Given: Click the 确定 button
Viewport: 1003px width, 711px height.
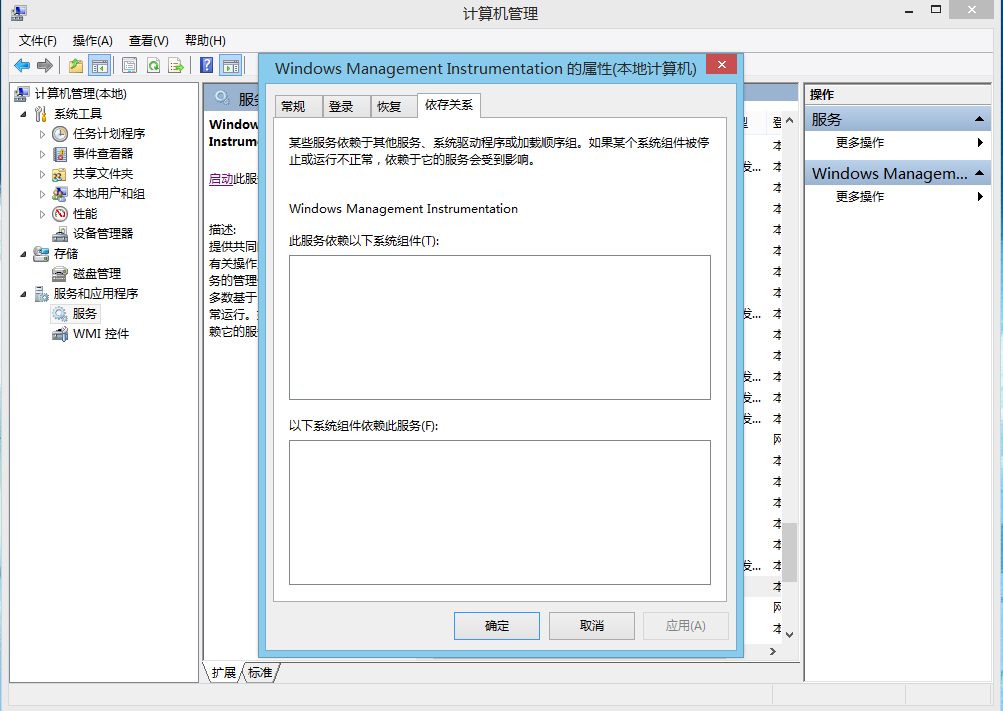Looking at the screenshot, I should (x=496, y=626).
